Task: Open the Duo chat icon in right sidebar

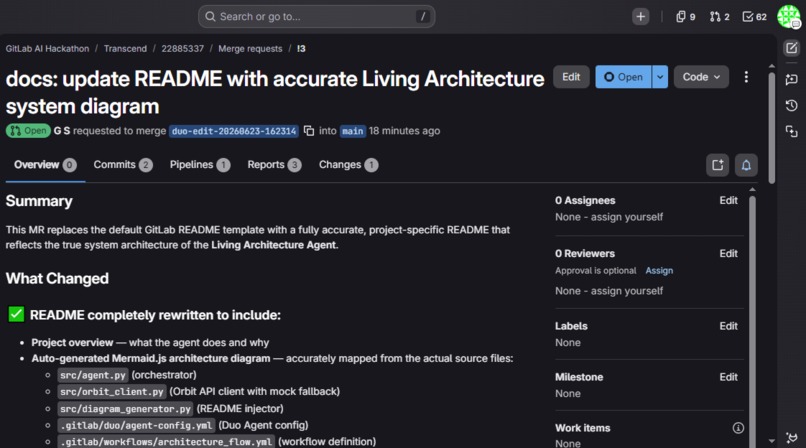Action: (792, 79)
